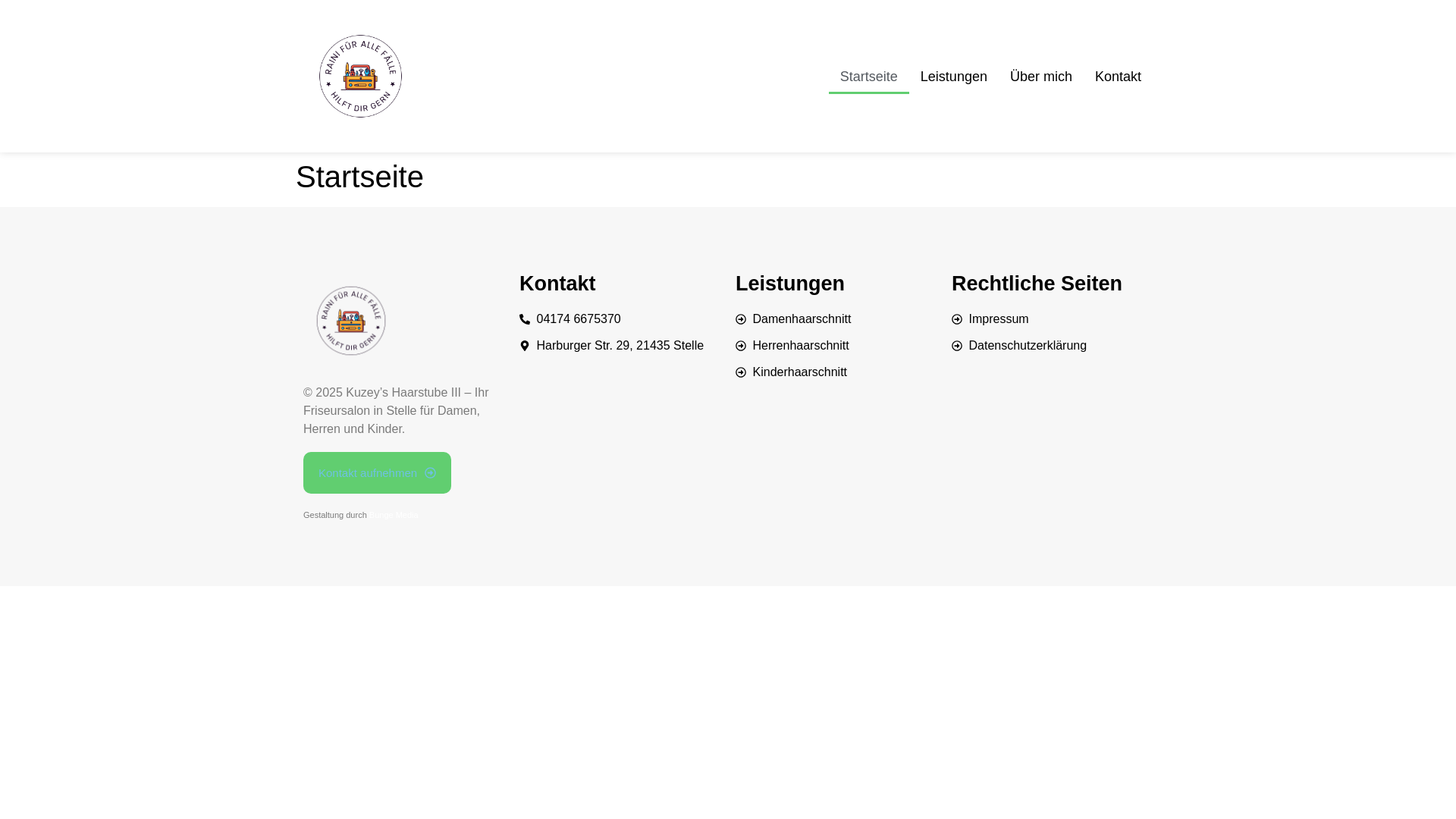Click the © 2025 Kuzey's Haarstube copyright text

pyautogui.click(x=396, y=411)
